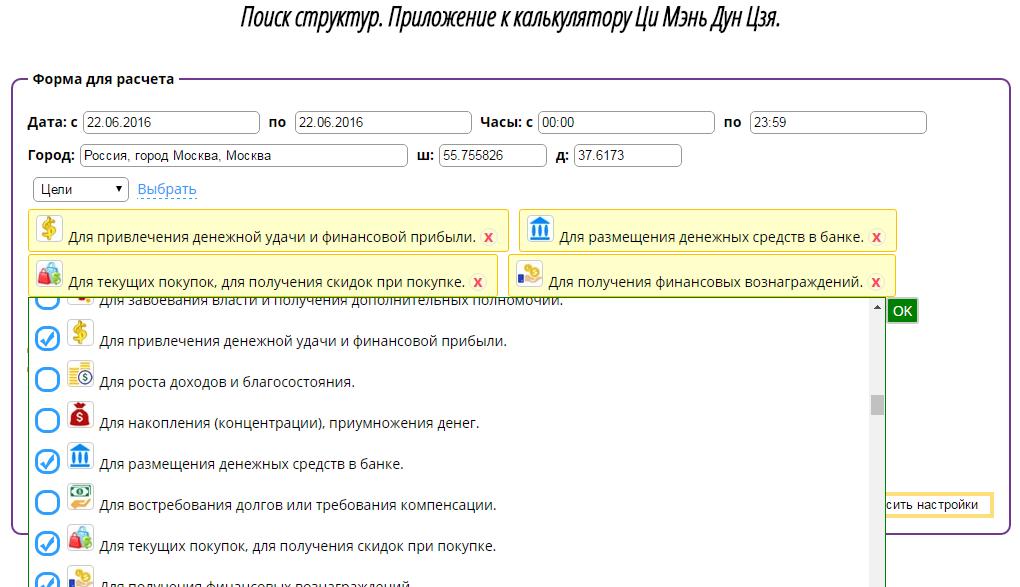Open the 'Цели' dropdown
The height and width of the screenshot is (587, 1020).
coord(81,189)
